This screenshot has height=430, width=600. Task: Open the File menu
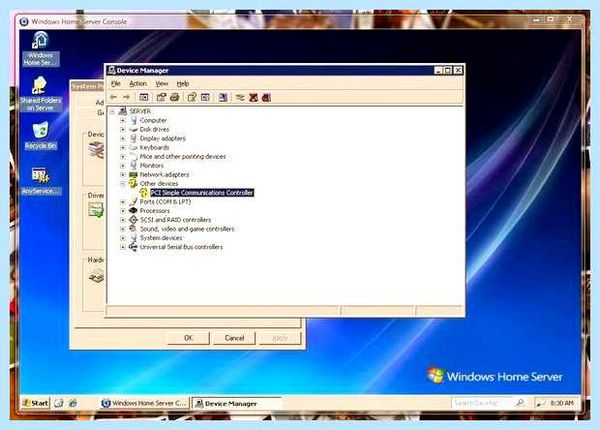click(116, 83)
